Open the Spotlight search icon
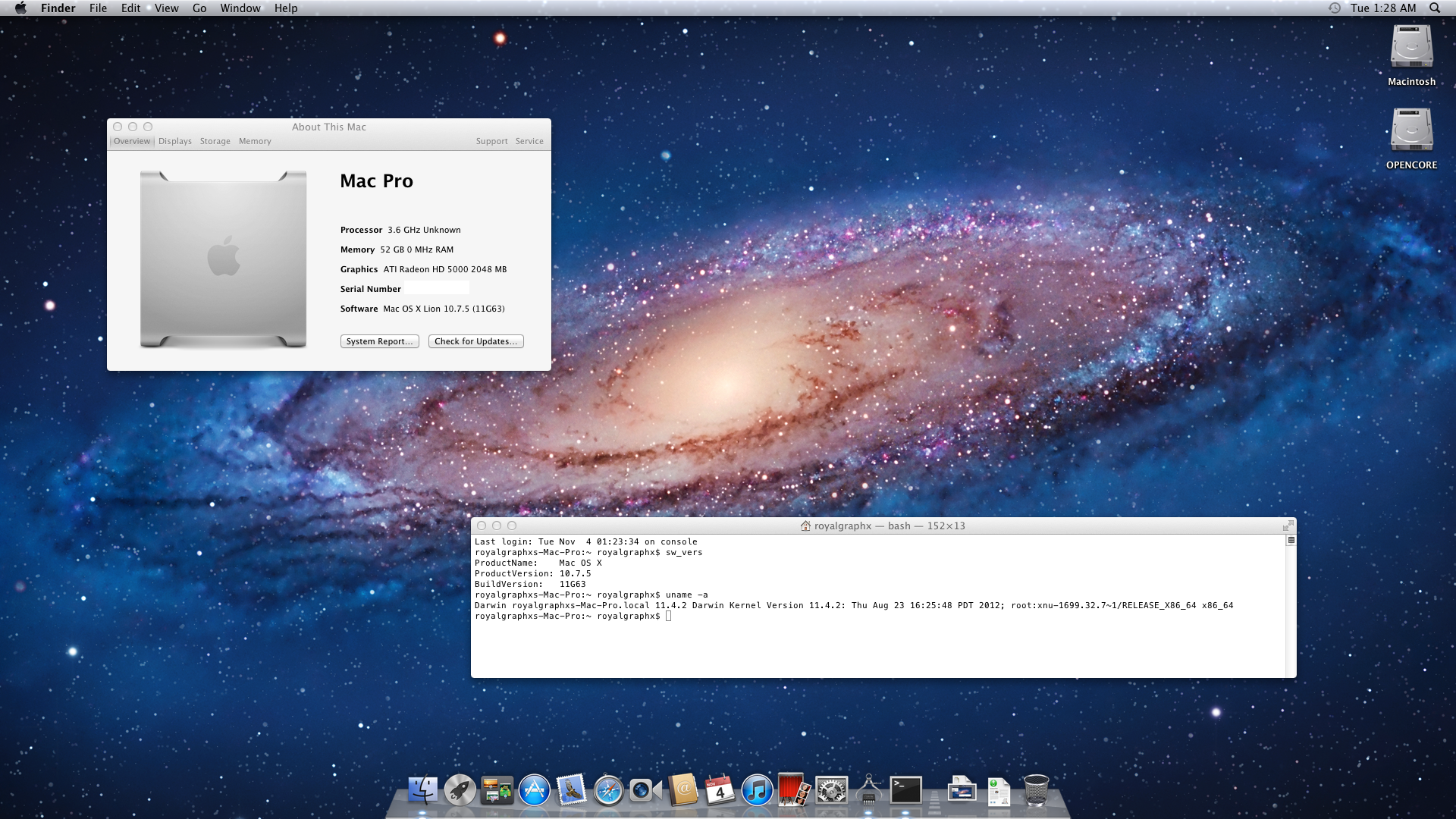 (1435, 8)
